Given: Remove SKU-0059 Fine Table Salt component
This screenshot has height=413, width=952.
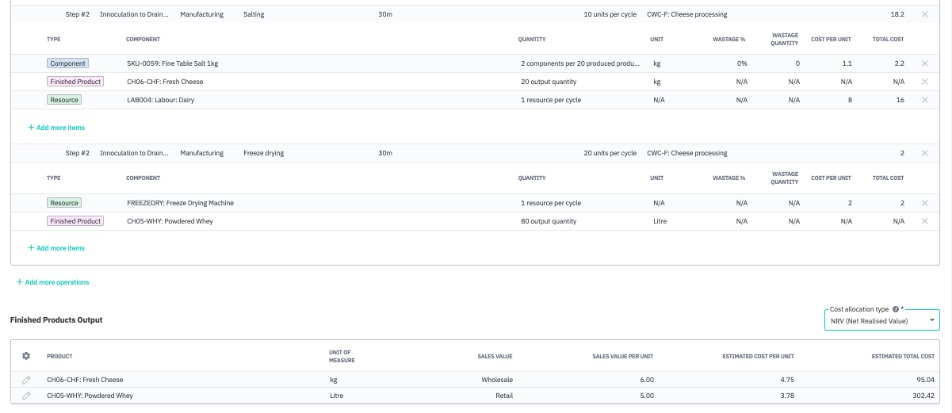Looking at the screenshot, I should coord(924,63).
